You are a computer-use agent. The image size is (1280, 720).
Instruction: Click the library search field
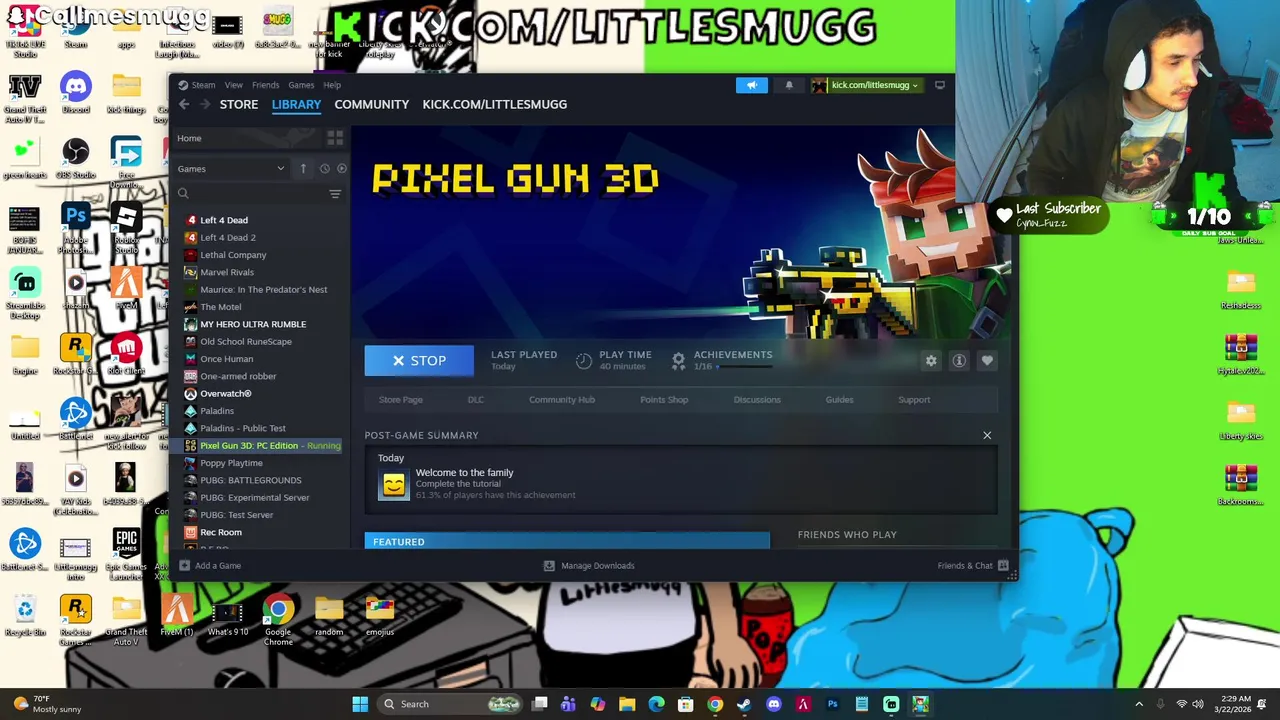coord(251,194)
